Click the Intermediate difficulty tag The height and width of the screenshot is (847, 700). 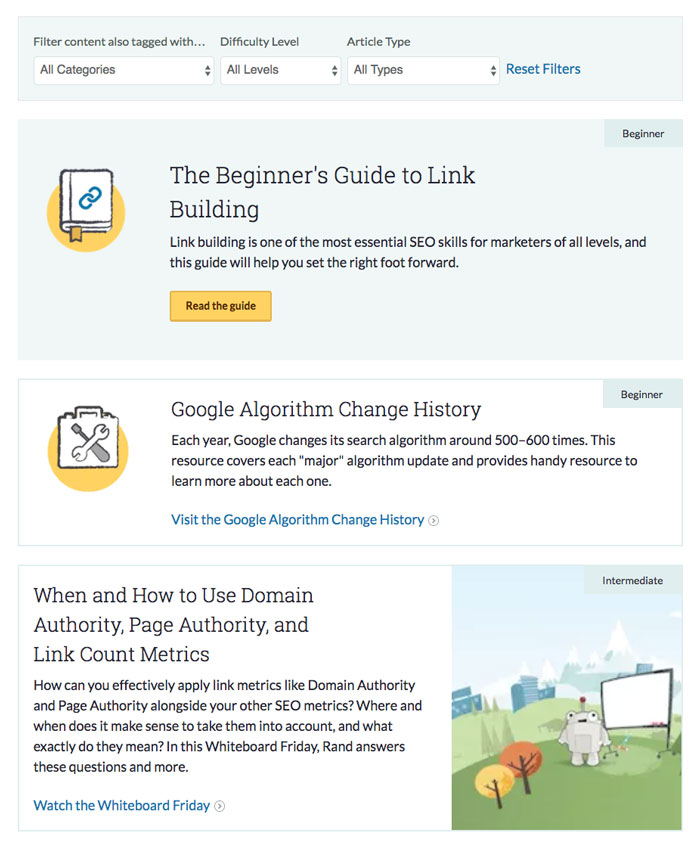coord(633,581)
